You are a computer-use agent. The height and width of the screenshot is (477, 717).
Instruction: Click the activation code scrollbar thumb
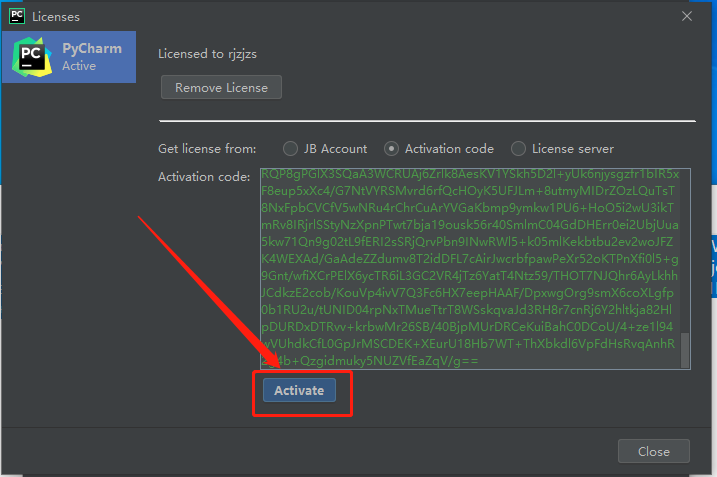tap(685, 350)
